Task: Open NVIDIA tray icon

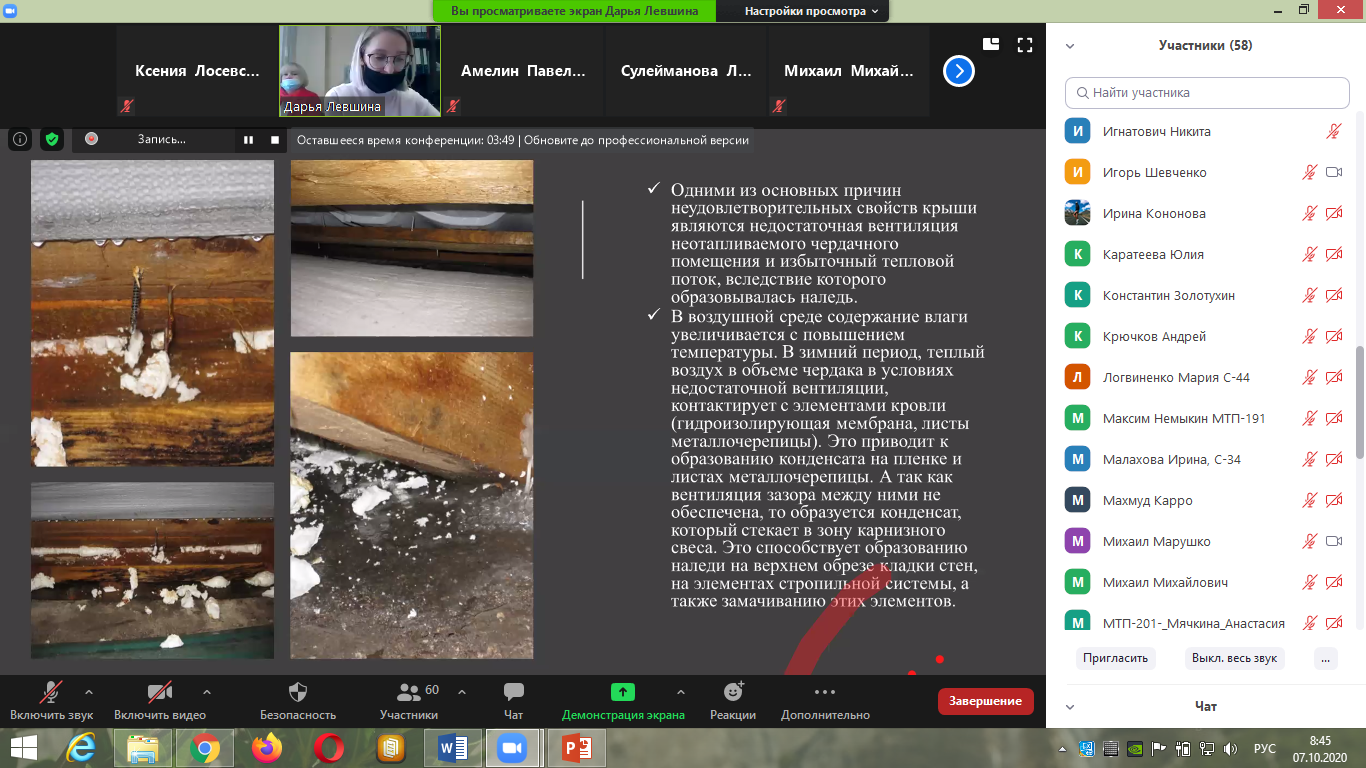Action: [1135, 748]
